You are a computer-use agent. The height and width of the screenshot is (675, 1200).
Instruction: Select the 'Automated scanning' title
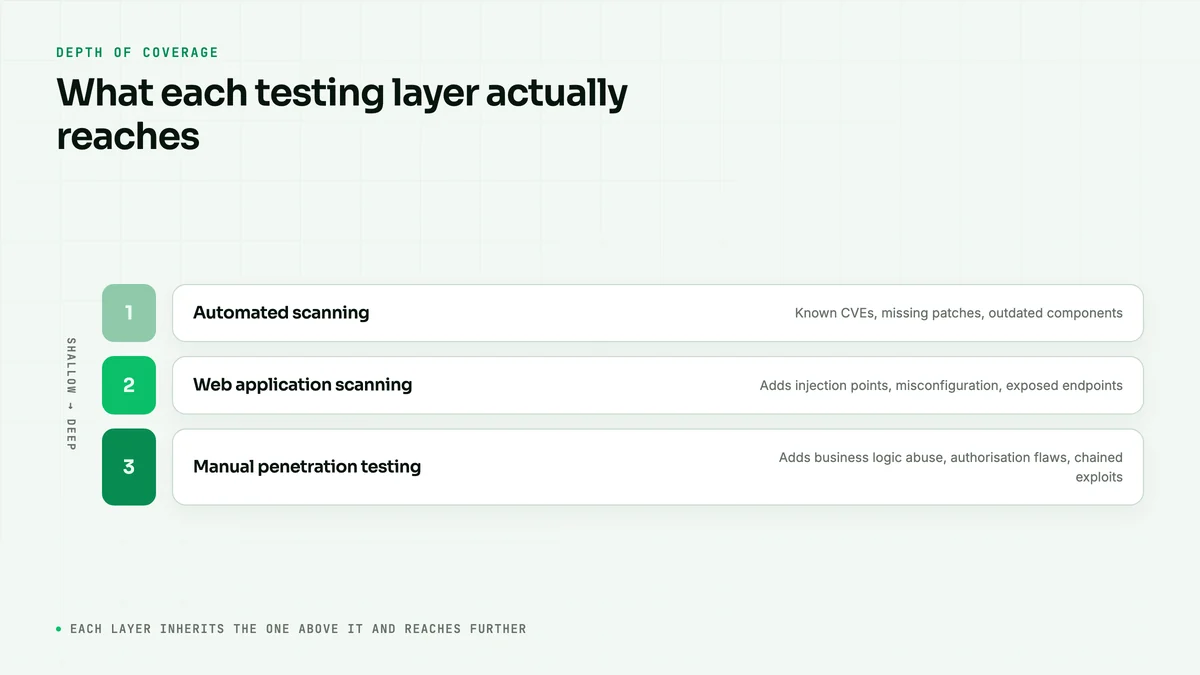tap(281, 313)
